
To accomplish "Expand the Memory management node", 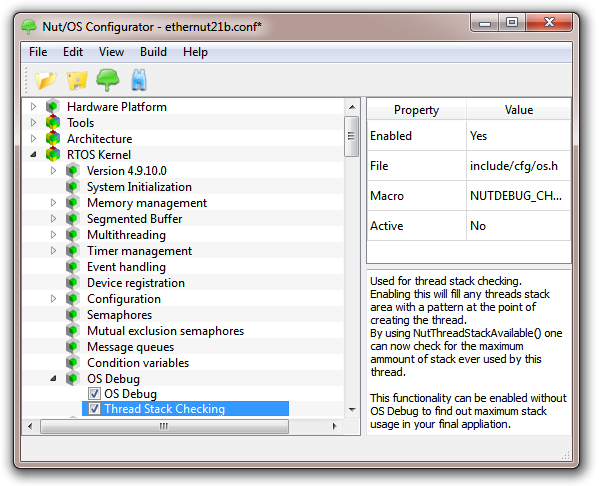I will pos(53,203).
